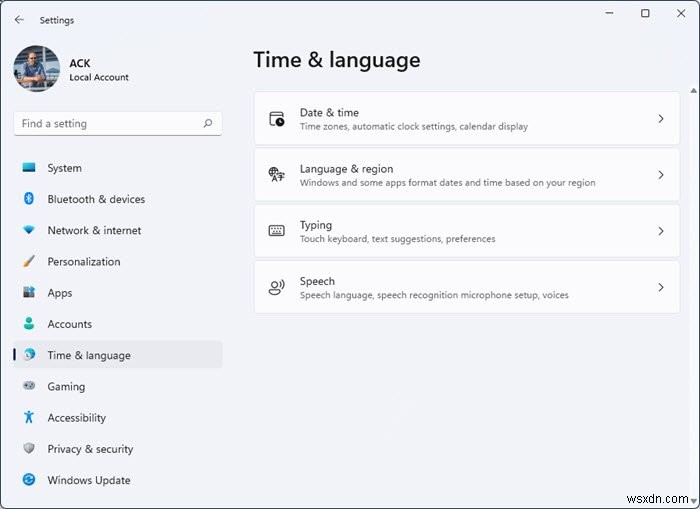Open Privacy & security settings
Image resolution: width=700 pixels, height=509 pixels.
pos(118,449)
